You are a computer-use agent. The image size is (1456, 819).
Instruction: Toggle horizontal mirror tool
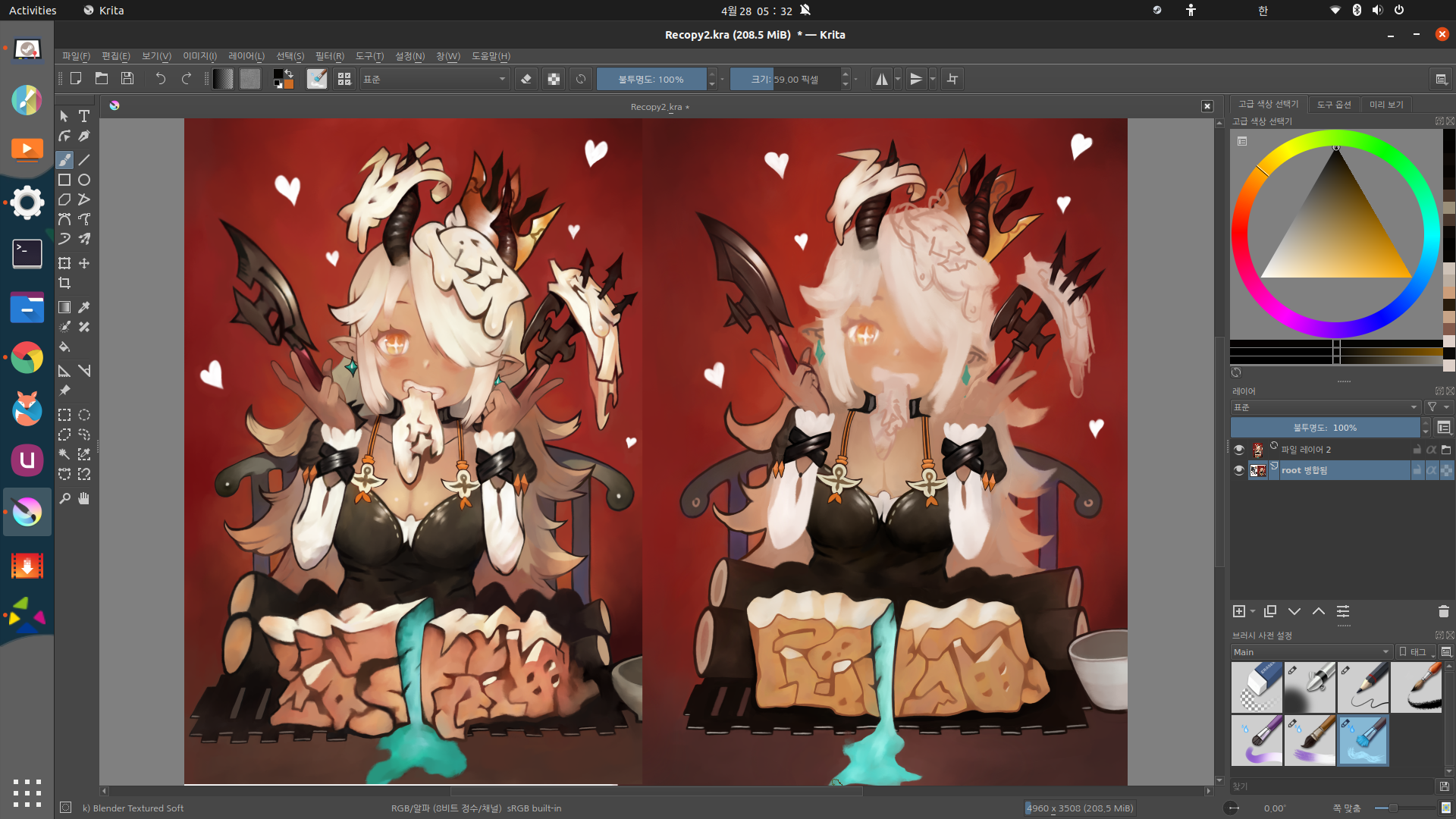click(881, 79)
